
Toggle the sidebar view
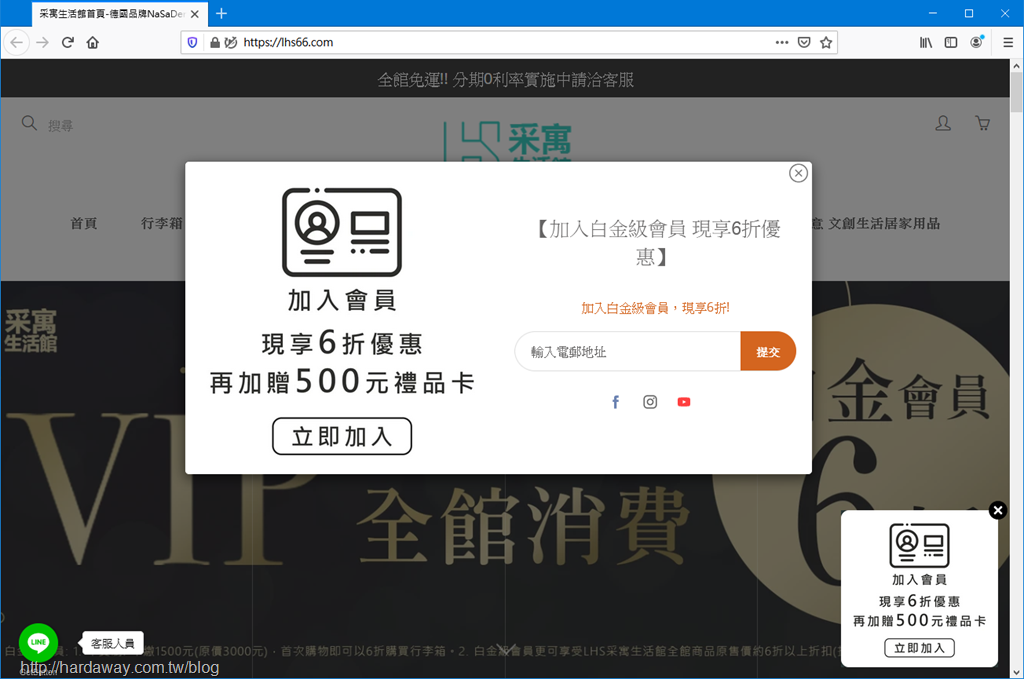[x=951, y=42]
